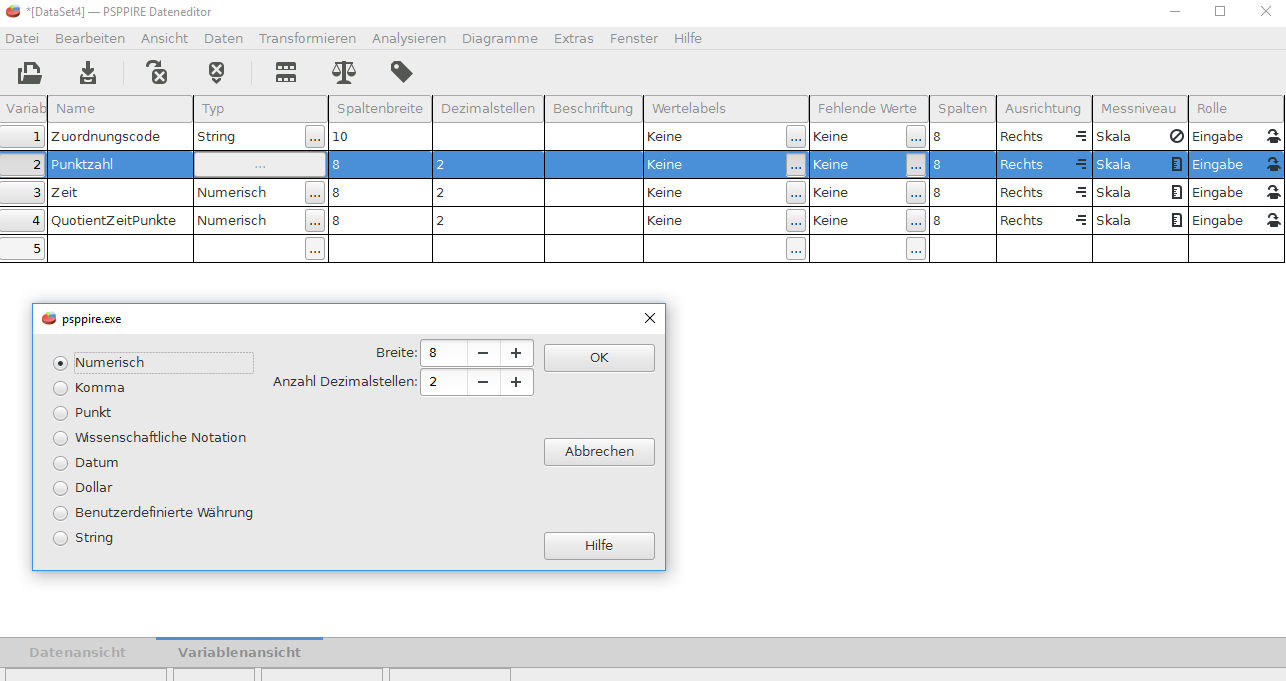
Task: Click the Anzahl Dezimalstellen input field
Action: point(443,382)
